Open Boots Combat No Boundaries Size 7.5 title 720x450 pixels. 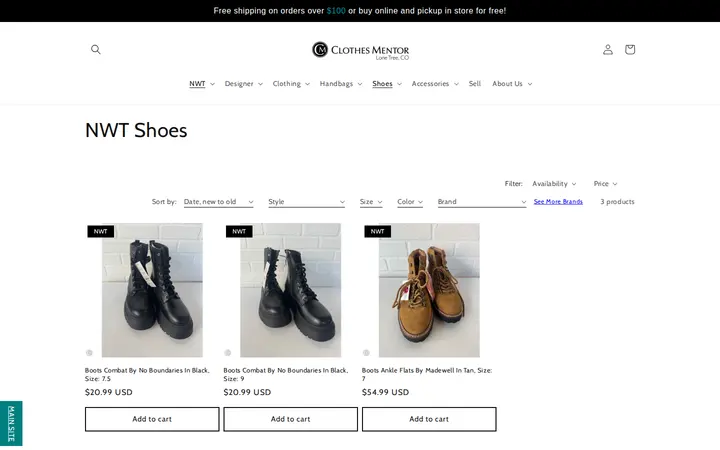(147, 374)
